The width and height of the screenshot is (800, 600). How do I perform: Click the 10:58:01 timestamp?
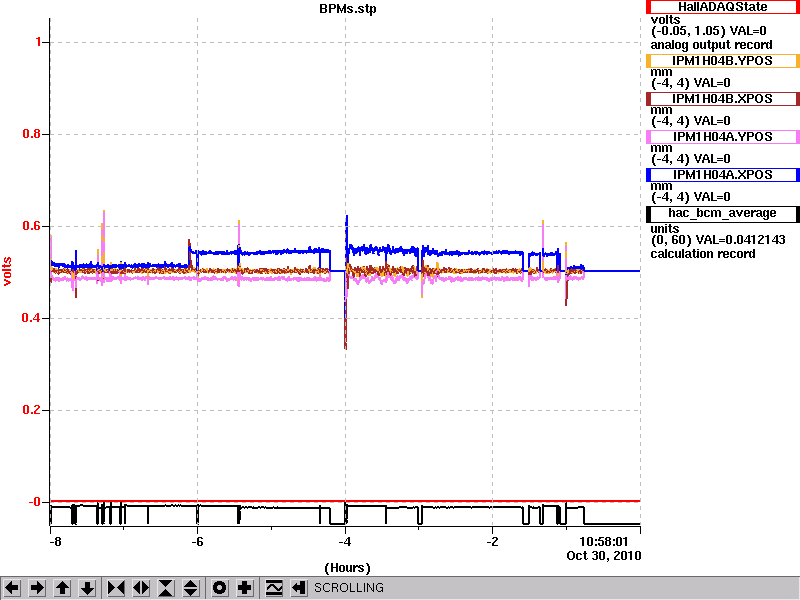(604, 541)
